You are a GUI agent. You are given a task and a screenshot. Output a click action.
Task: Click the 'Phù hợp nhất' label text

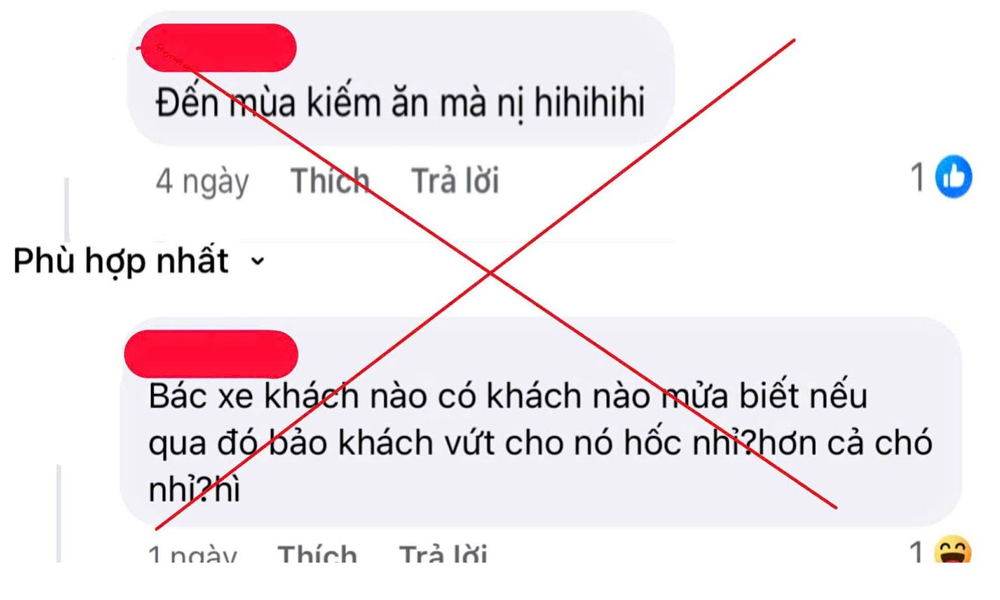click(x=121, y=261)
